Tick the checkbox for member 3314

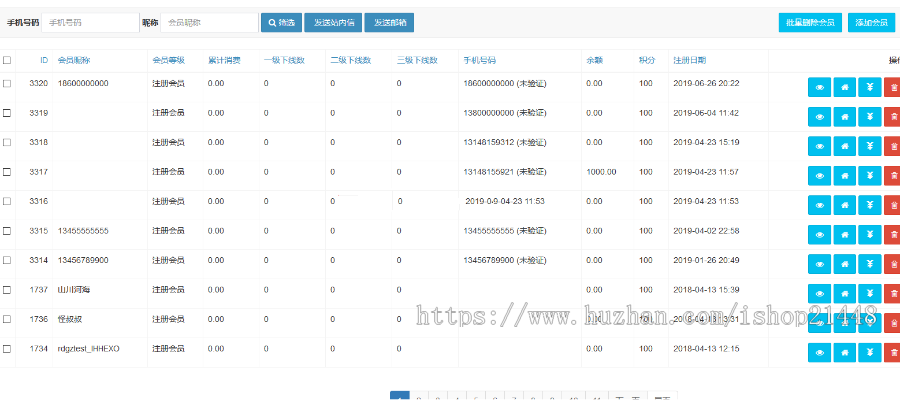tap(7, 260)
